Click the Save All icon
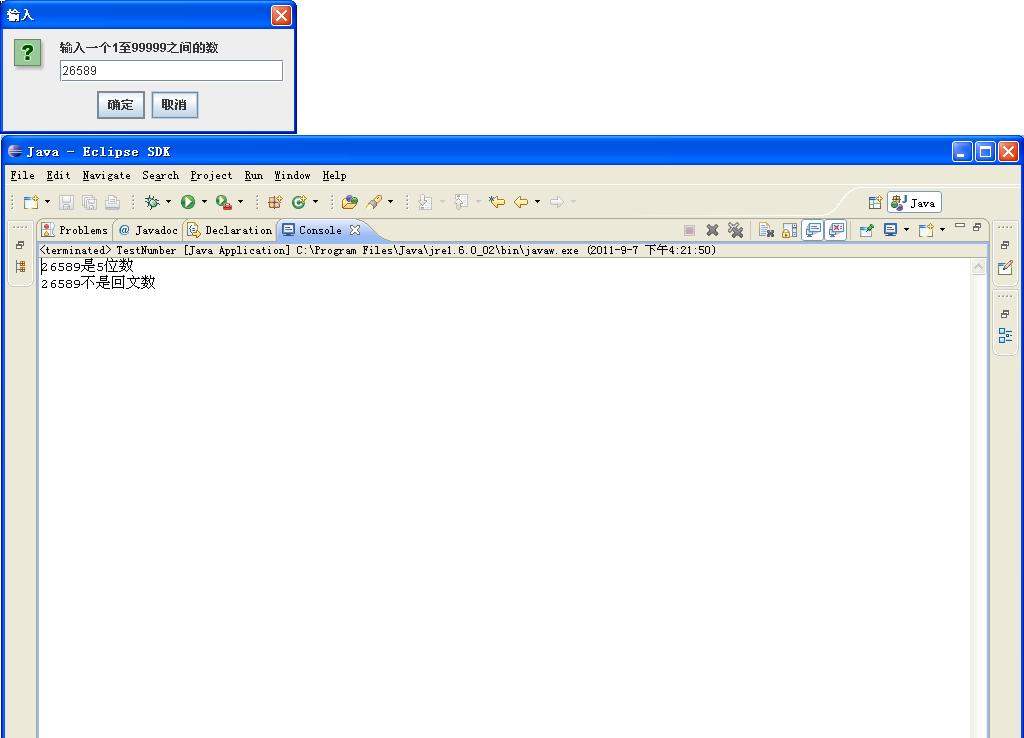The height and width of the screenshot is (738, 1024). [x=89, y=202]
